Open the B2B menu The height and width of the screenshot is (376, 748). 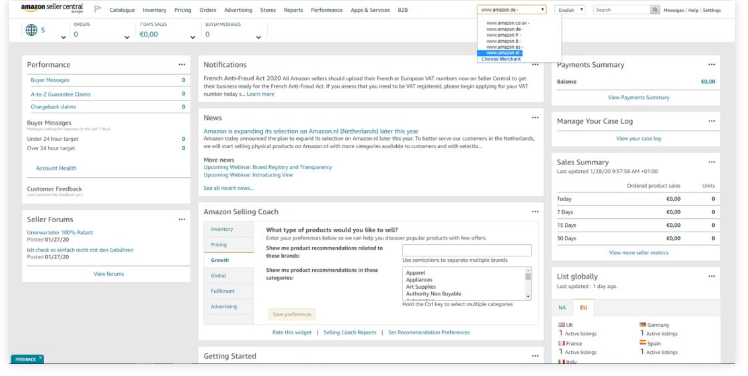click(x=403, y=10)
